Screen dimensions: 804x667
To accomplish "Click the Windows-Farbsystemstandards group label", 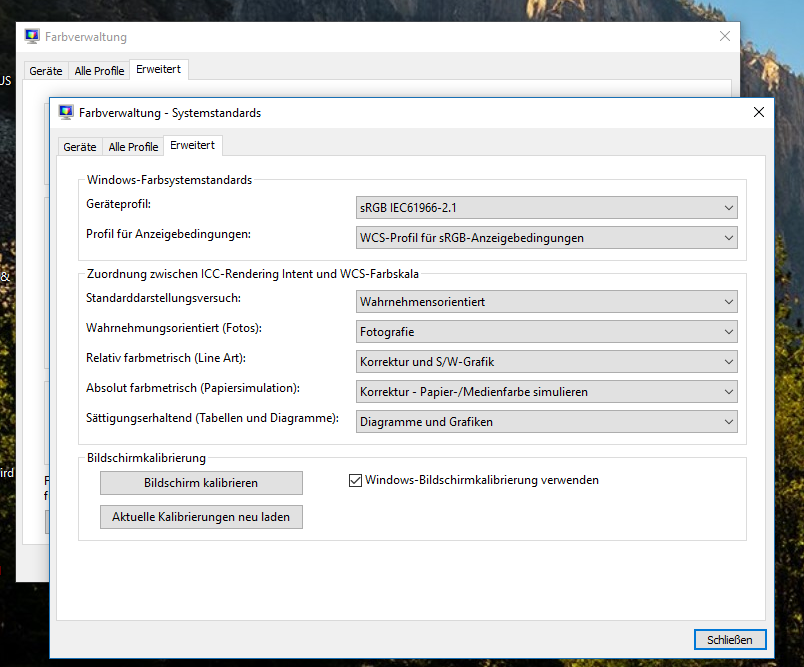I will click(170, 180).
